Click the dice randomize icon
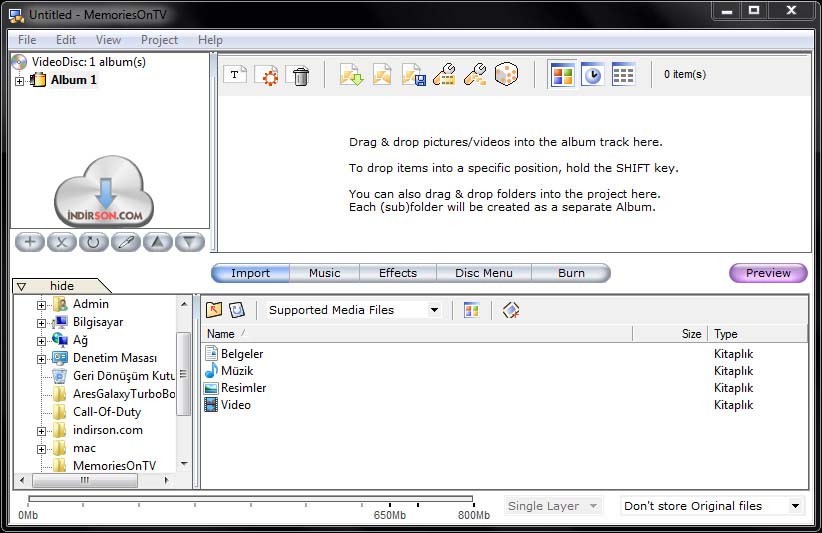Screen dimensions: 822x533 pyautogui.click(x=506, y=74)
